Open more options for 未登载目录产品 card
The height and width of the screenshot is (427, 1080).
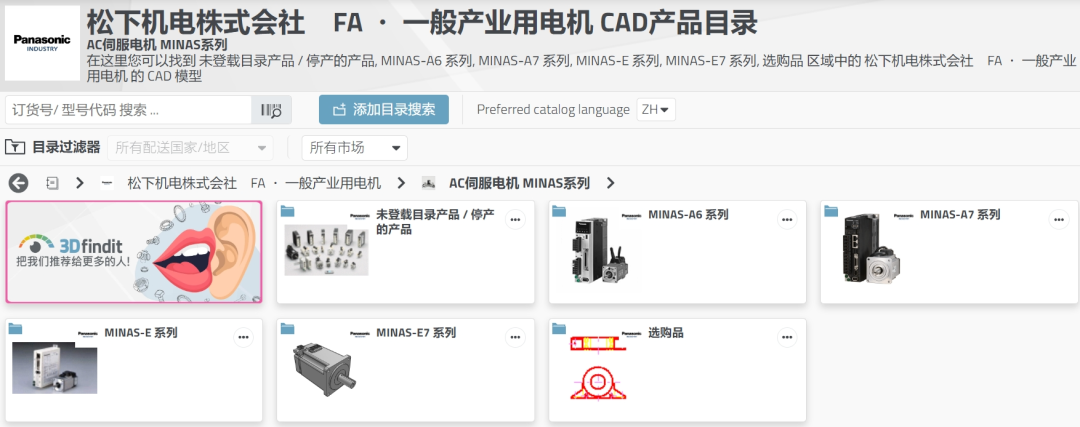[x=515, y=220]
